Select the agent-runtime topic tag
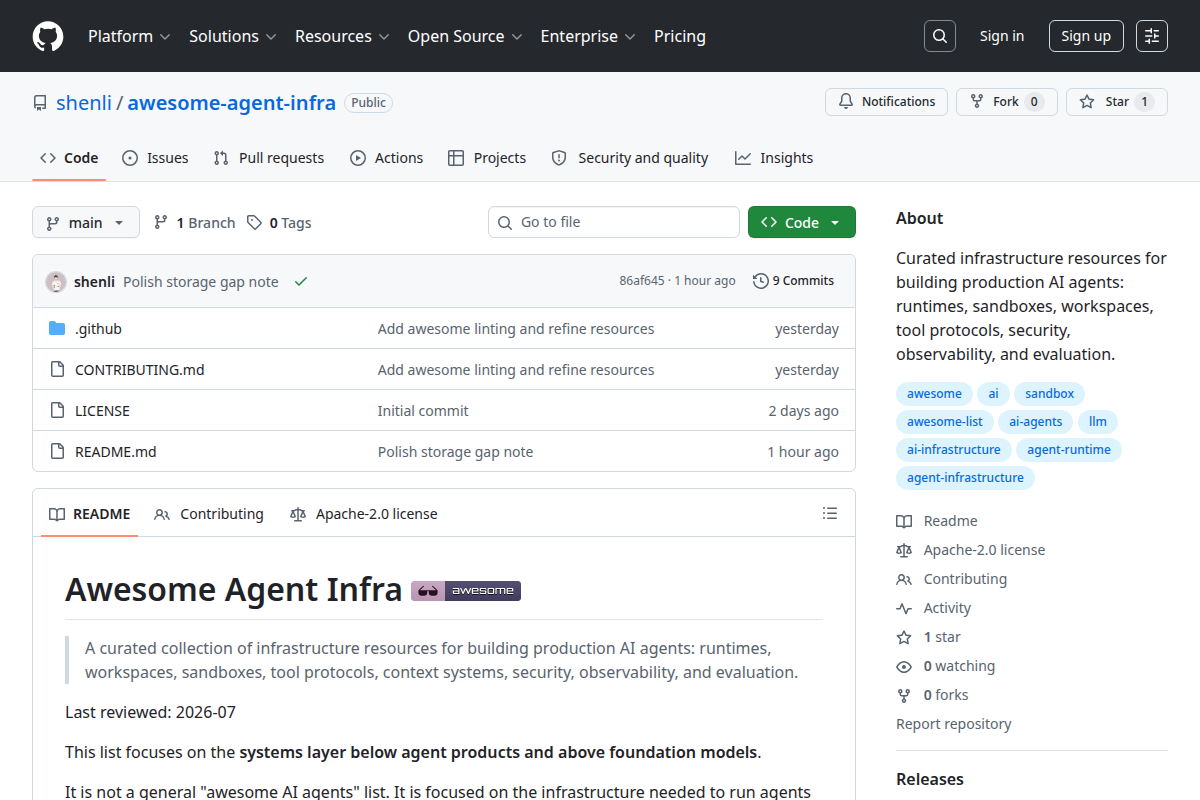The height and width of the screenshot is (800, 1200). point(1069,450)
